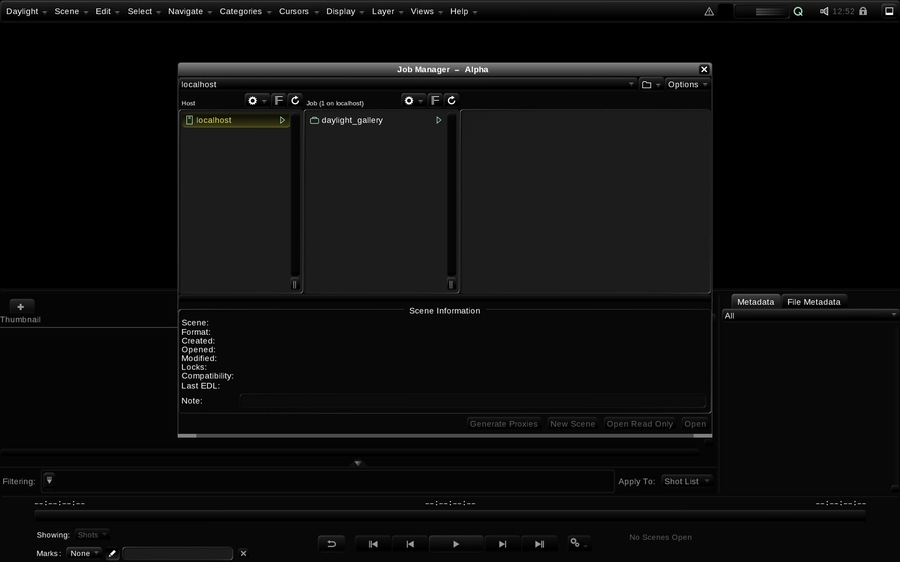Click the Marks pencil edit icon

click(x=112, y=553)
